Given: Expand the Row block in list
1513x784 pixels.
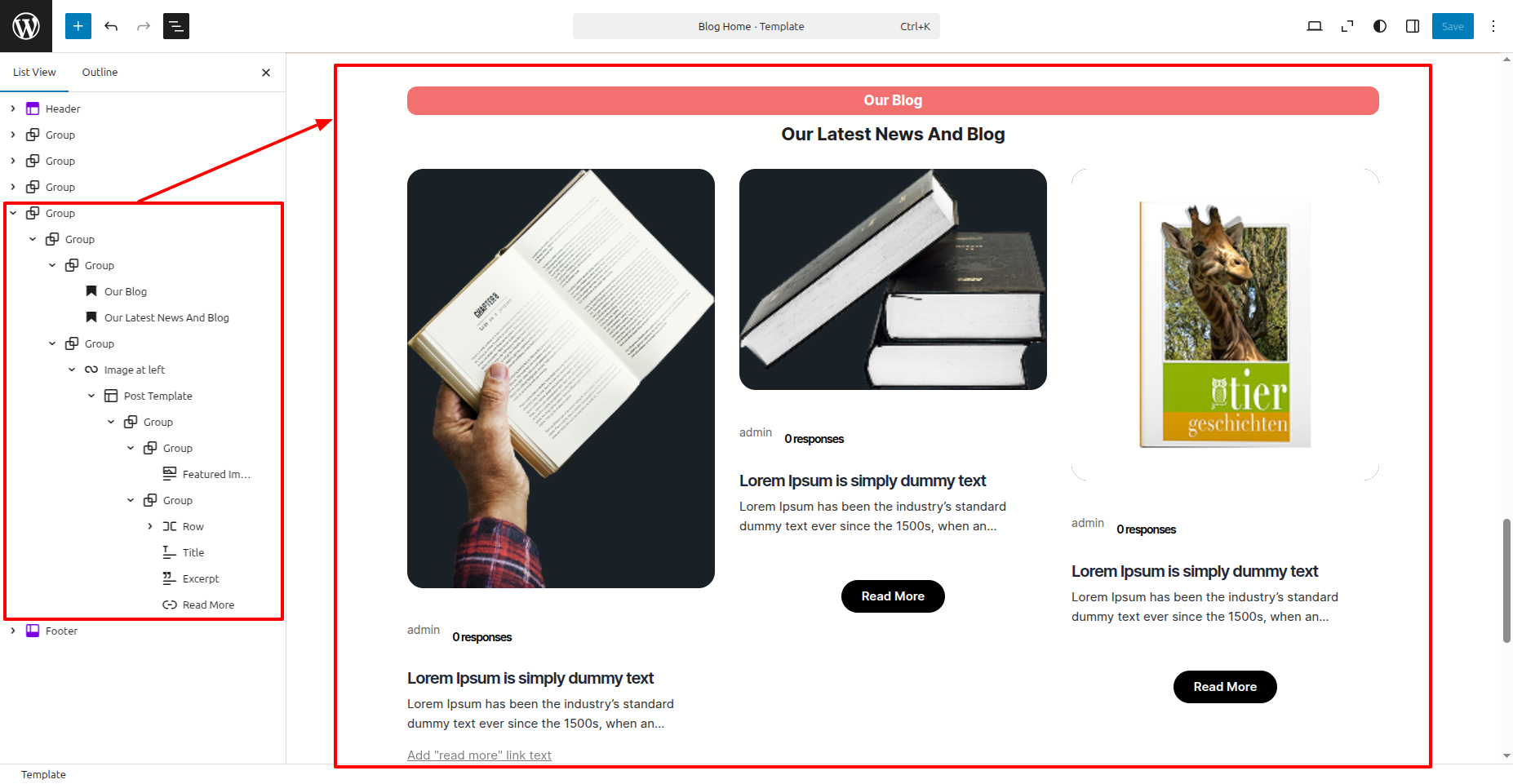Looking at the screenshot, I should point(150,526).
